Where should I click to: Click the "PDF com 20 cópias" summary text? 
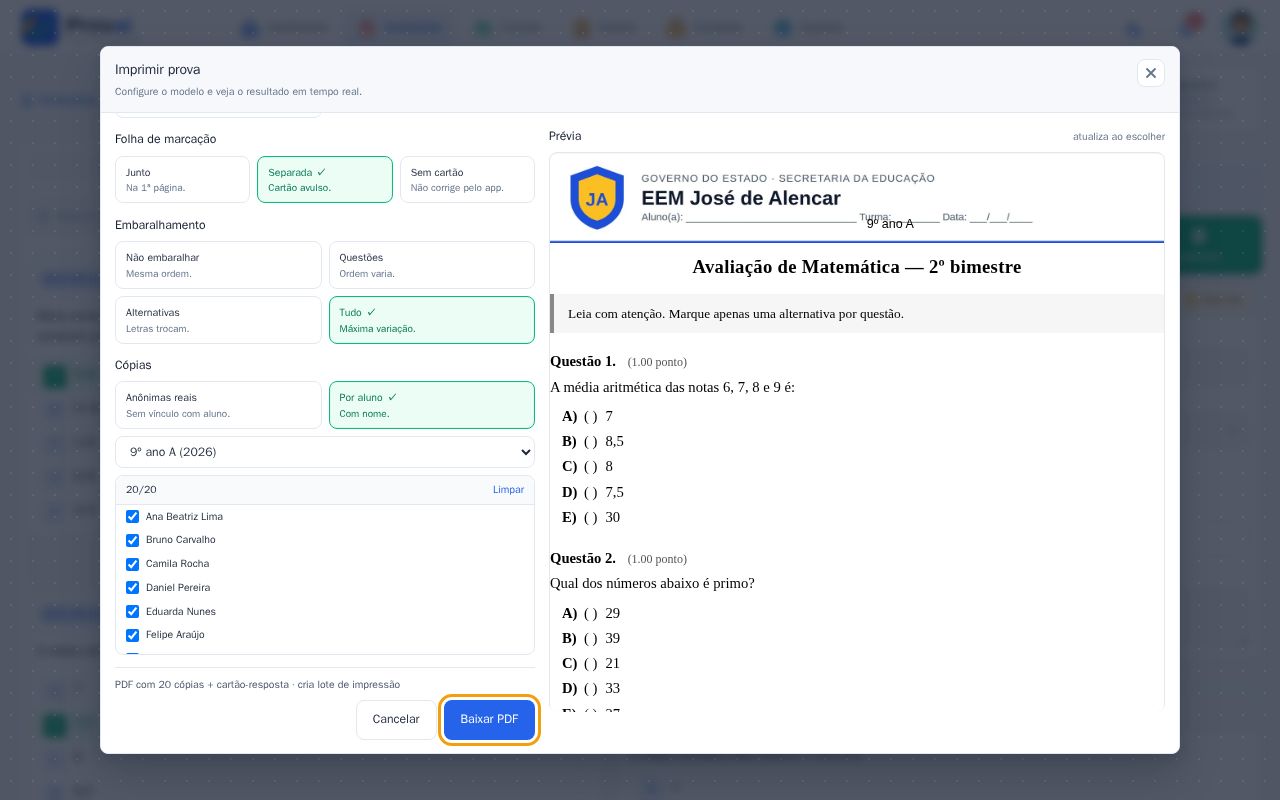pyautogui.click(x=257, y=685)
